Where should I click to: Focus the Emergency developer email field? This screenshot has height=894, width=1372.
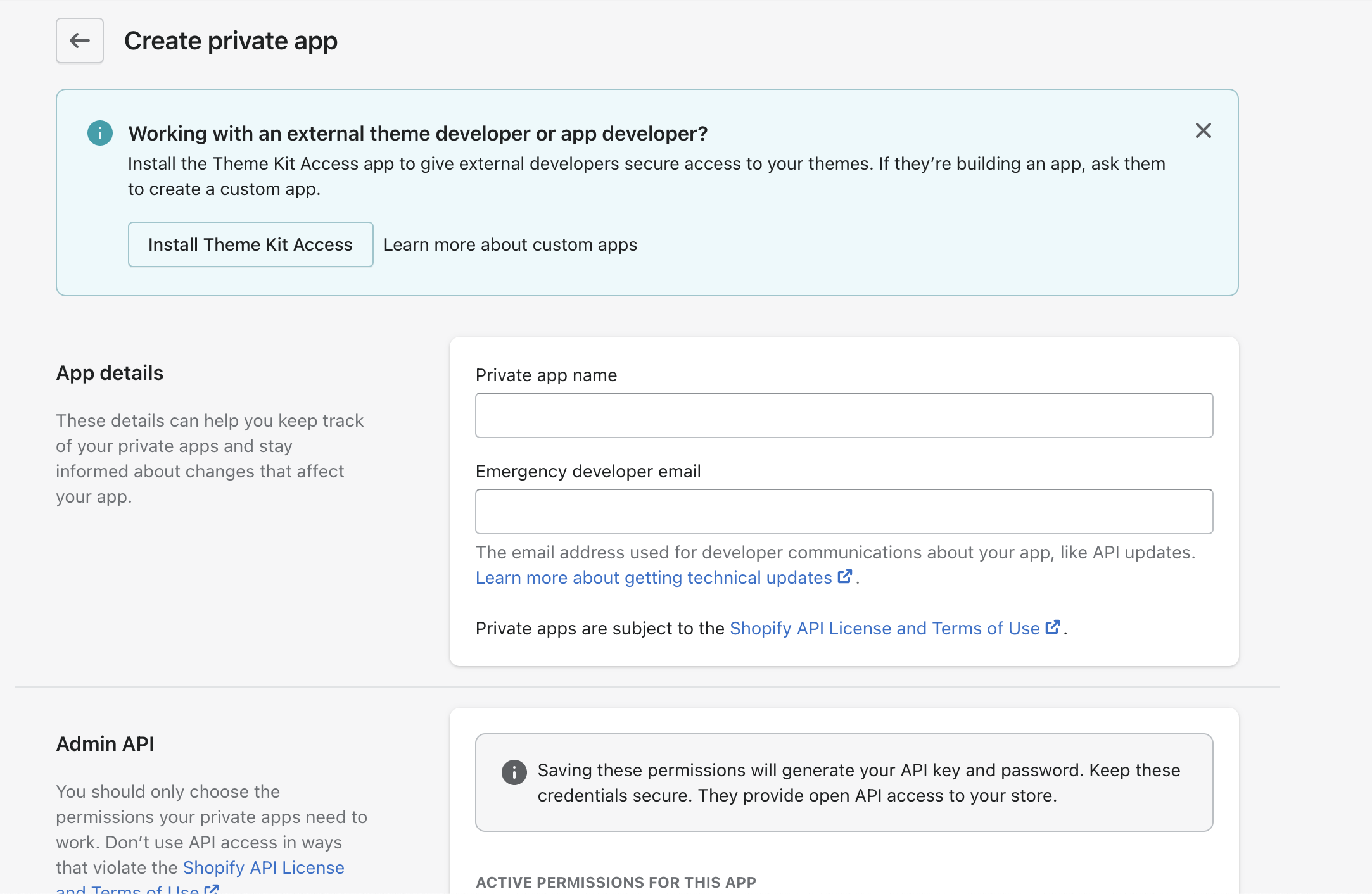(x=844, y=512)
